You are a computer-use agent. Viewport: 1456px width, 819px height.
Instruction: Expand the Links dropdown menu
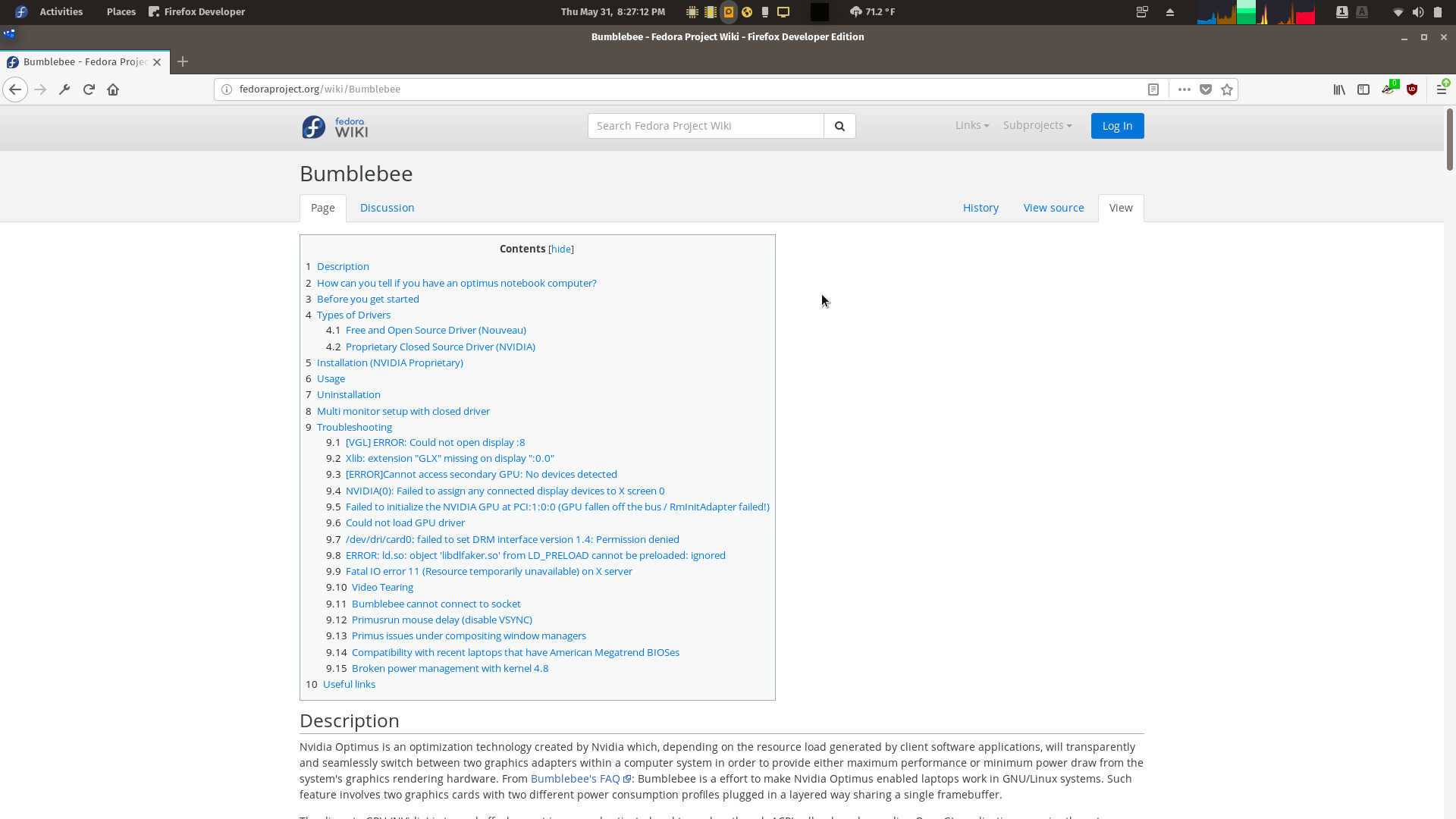[972, 125]
